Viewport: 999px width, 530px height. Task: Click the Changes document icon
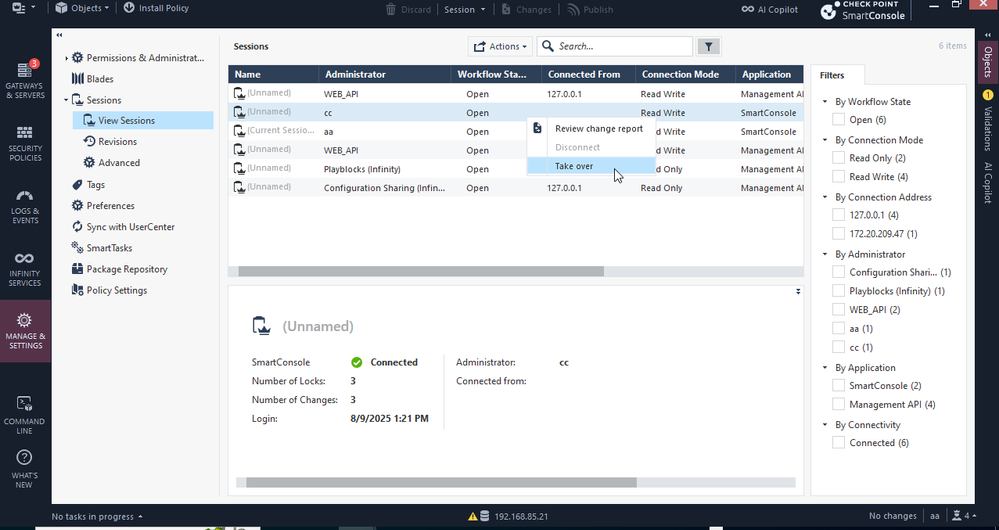tap(506, 9)
